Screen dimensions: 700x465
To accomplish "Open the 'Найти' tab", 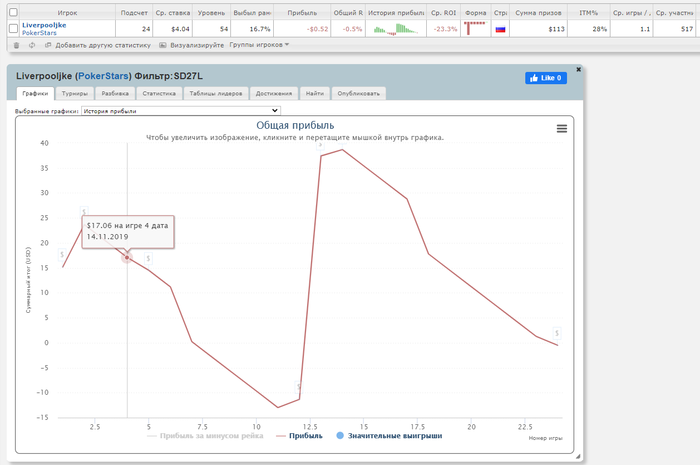I will coord(315,93).
